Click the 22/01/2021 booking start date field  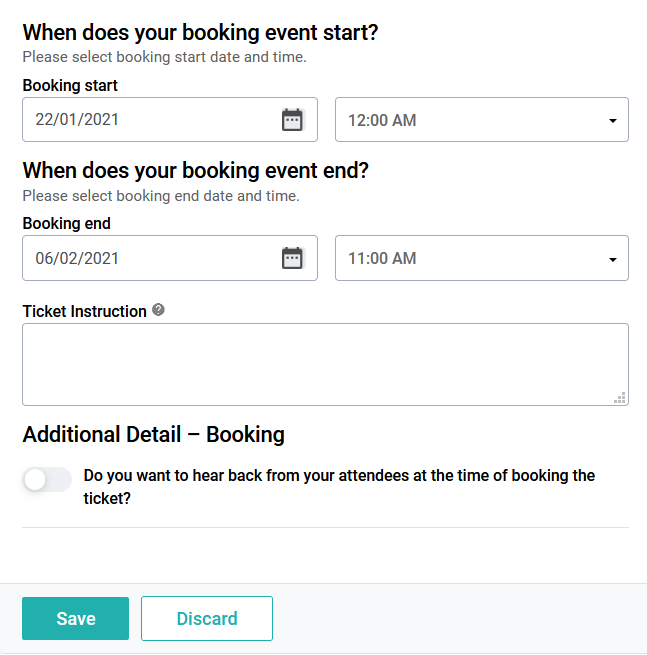170,120
